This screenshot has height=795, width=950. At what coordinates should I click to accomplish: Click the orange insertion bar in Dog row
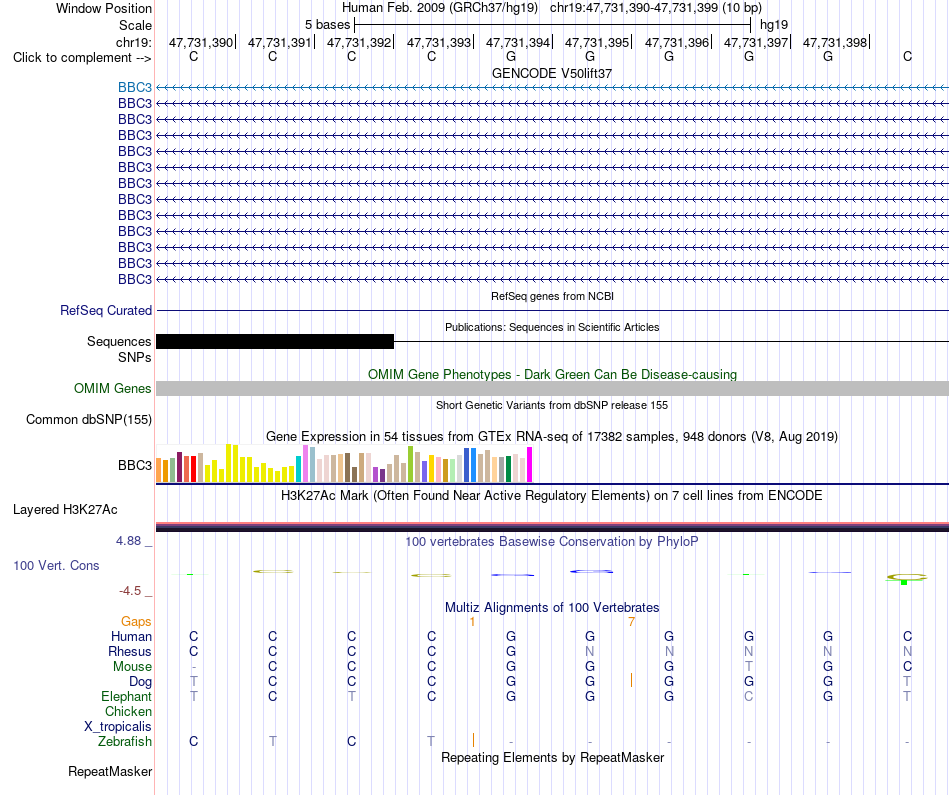pyautogui.click(x=631, y=680)
